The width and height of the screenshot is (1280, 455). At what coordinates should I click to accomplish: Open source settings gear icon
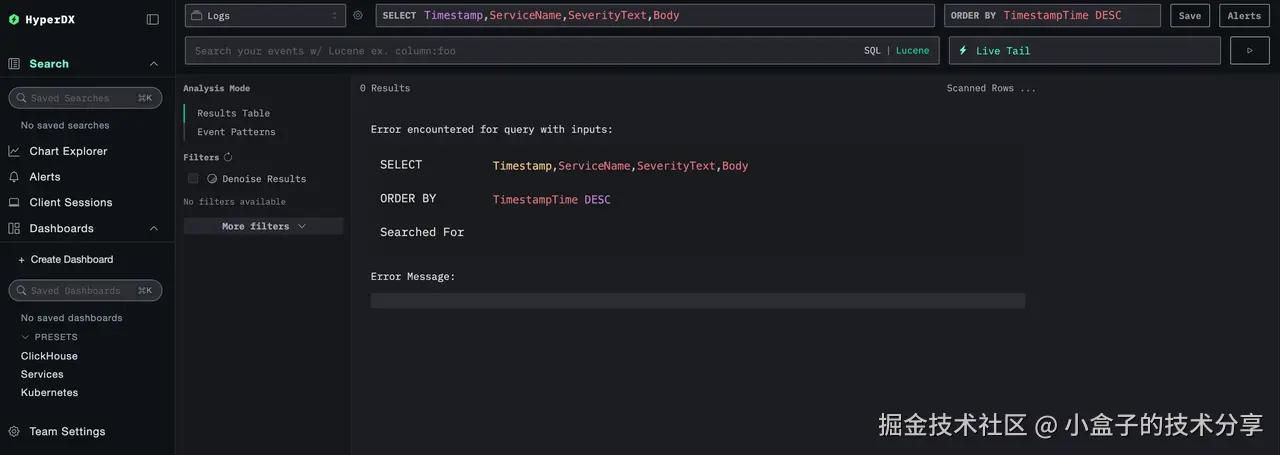[358, 16]
